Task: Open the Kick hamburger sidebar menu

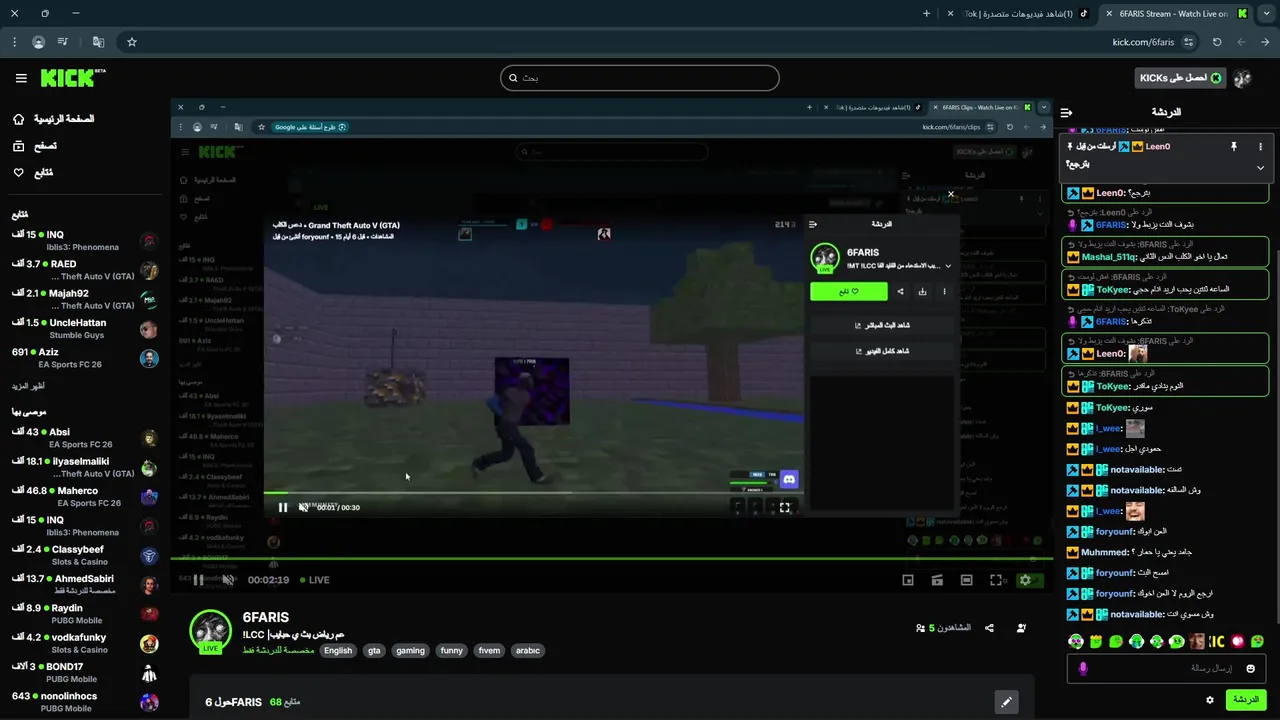Action: pyautogui.click(x=21, y=78)
